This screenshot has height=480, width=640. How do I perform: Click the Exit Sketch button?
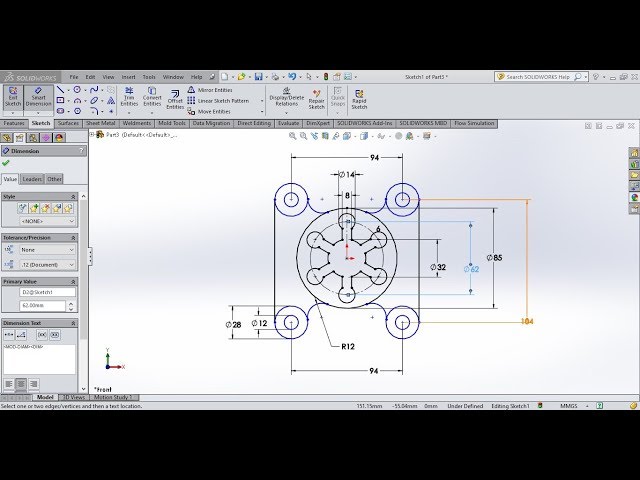tap(13, 97)
